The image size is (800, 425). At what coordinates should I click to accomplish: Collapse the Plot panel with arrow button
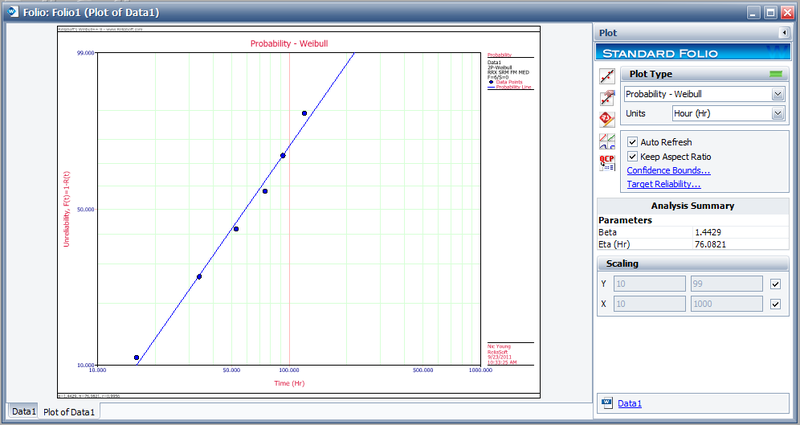(784, 33)
